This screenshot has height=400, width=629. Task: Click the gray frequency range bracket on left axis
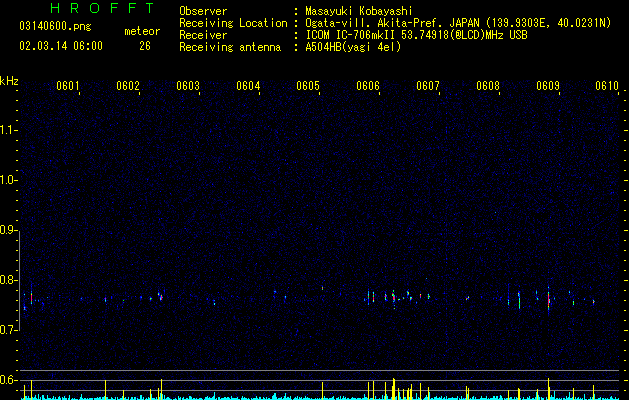pyautogui.click(x=19, y=281)
